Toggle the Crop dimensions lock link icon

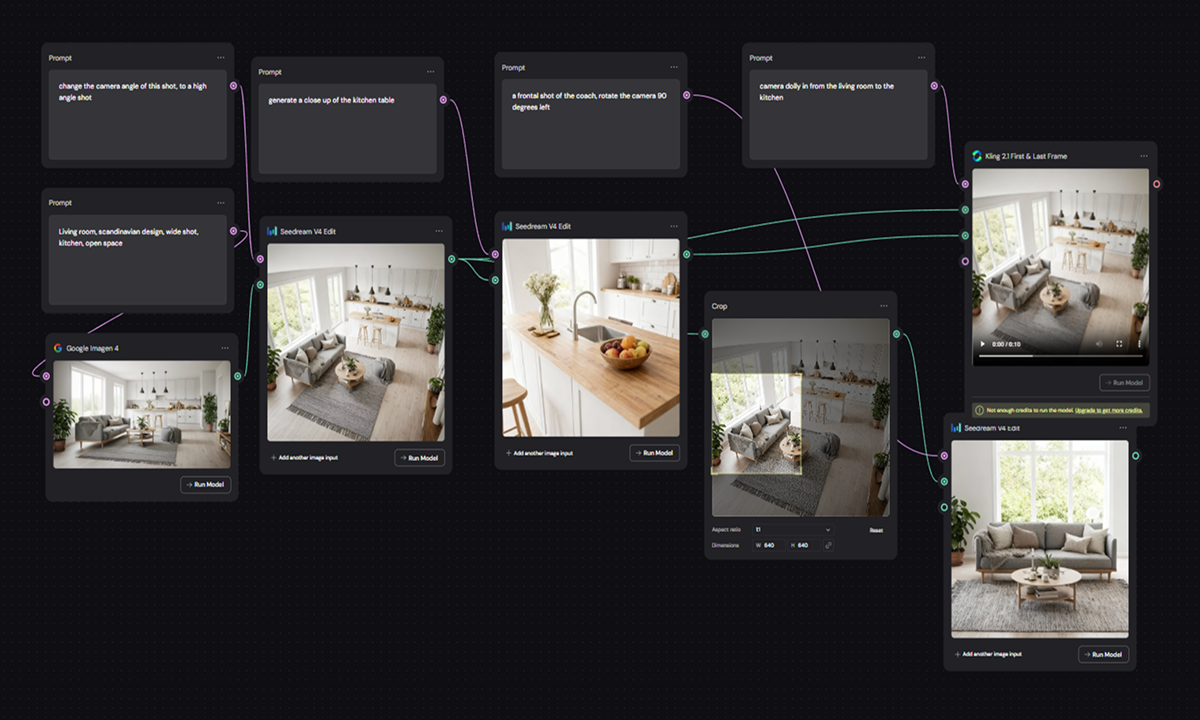(x=828, y=545)
